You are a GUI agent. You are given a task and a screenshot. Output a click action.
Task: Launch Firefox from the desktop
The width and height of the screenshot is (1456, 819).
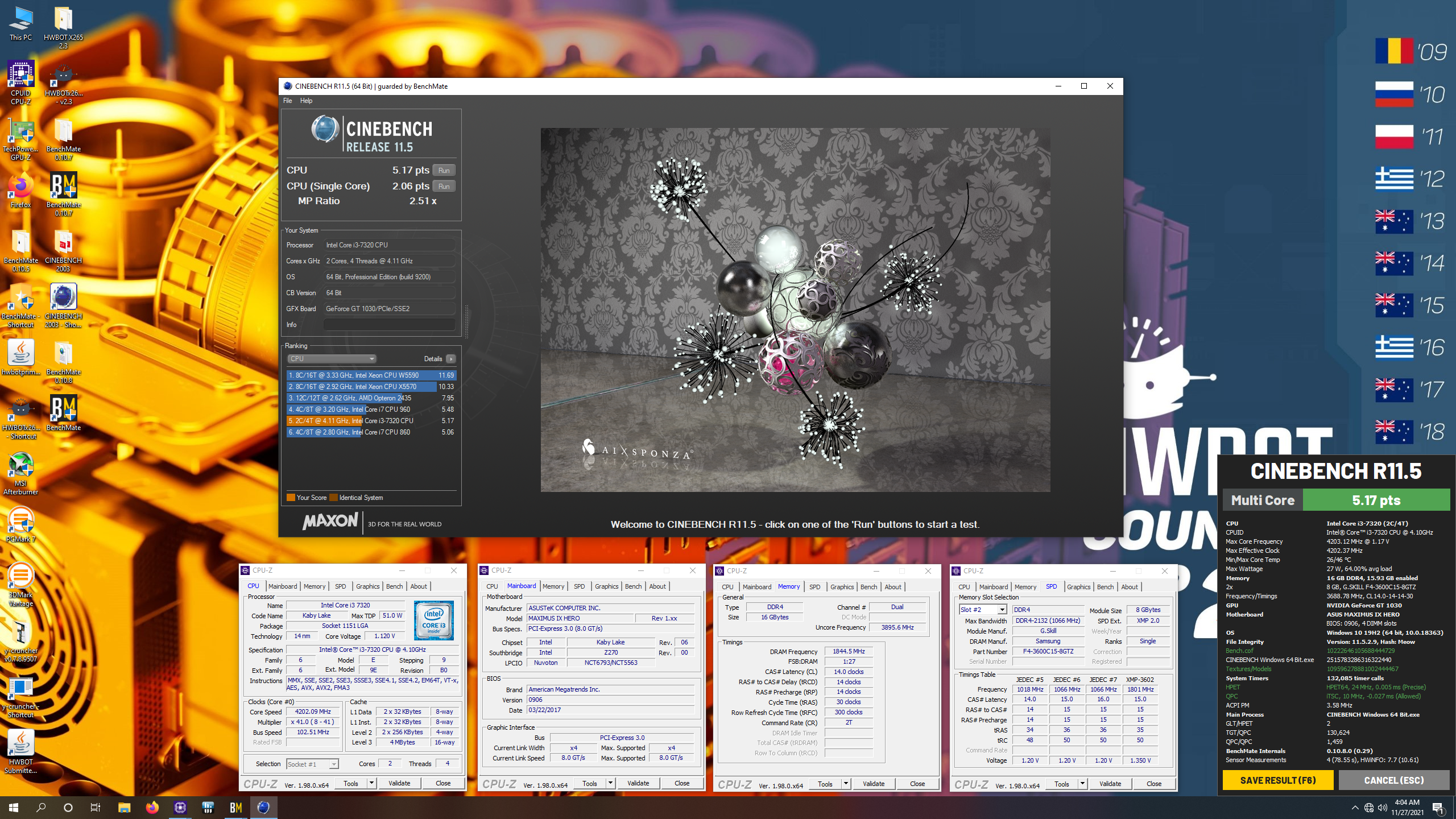click(21, 191)
